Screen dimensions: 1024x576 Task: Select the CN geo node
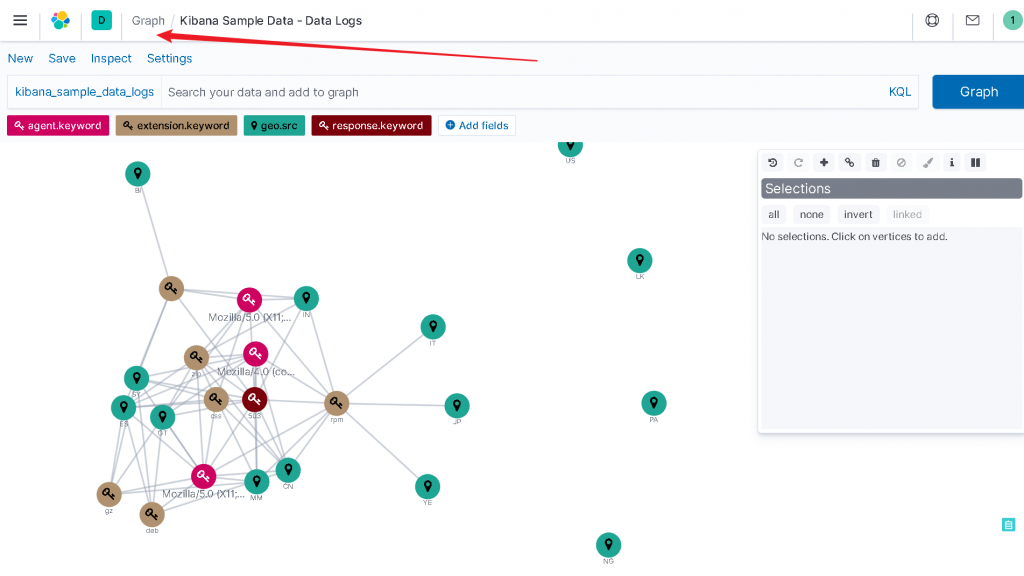coord(288,470)
